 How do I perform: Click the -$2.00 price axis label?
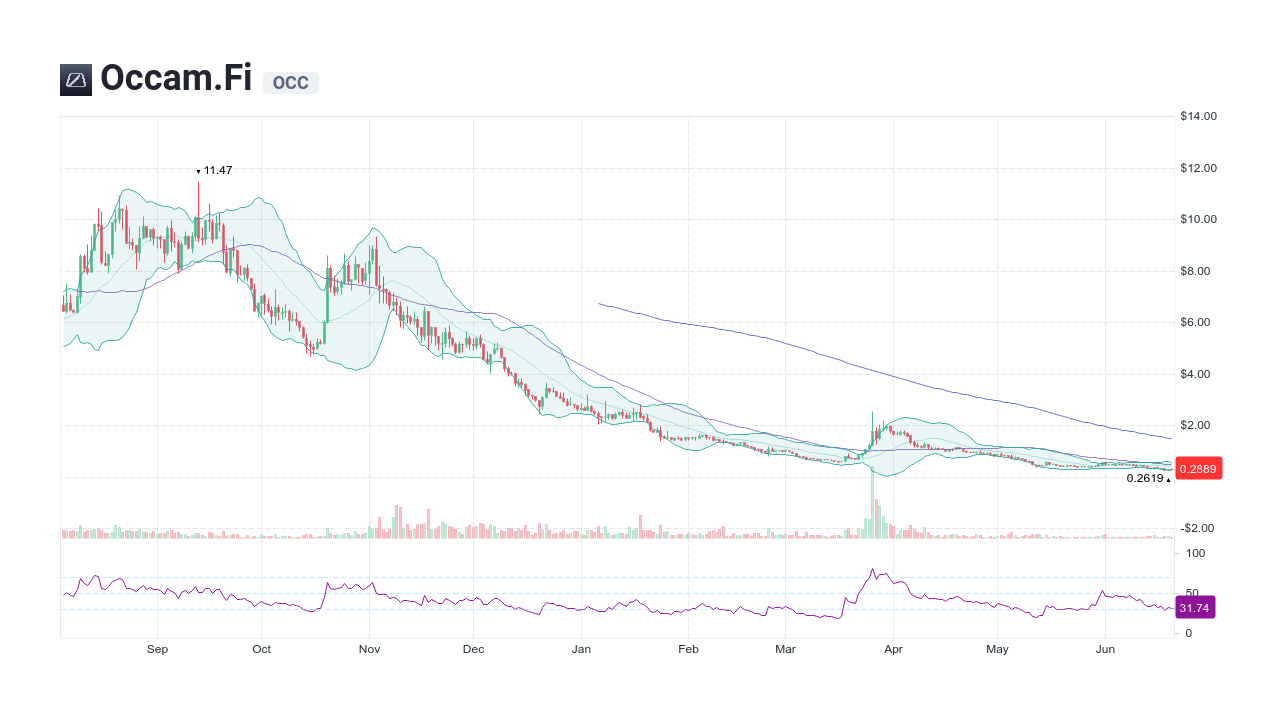coord(1198,528)
